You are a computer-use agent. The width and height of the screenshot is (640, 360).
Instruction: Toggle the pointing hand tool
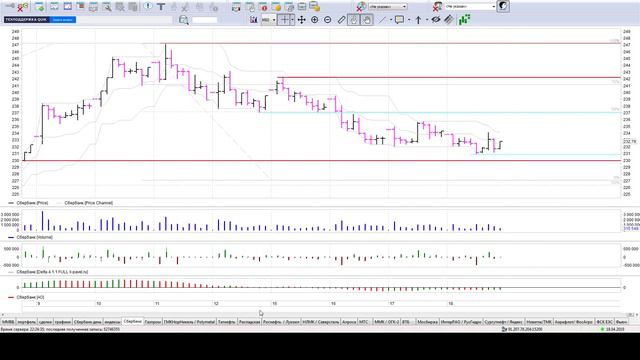[x=353, y=20]
